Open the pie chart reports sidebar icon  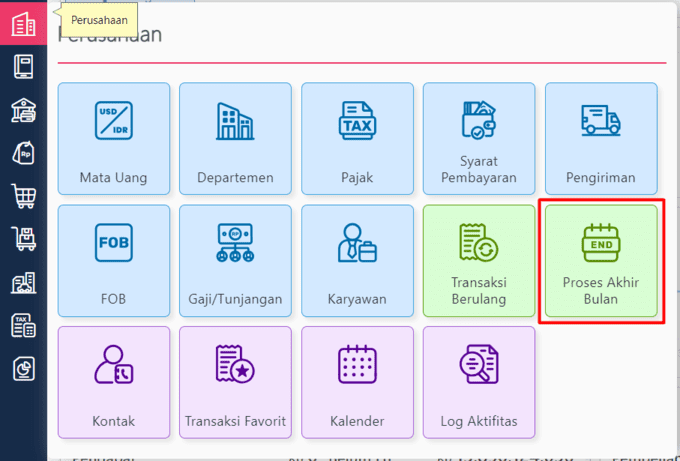[23, 369]
